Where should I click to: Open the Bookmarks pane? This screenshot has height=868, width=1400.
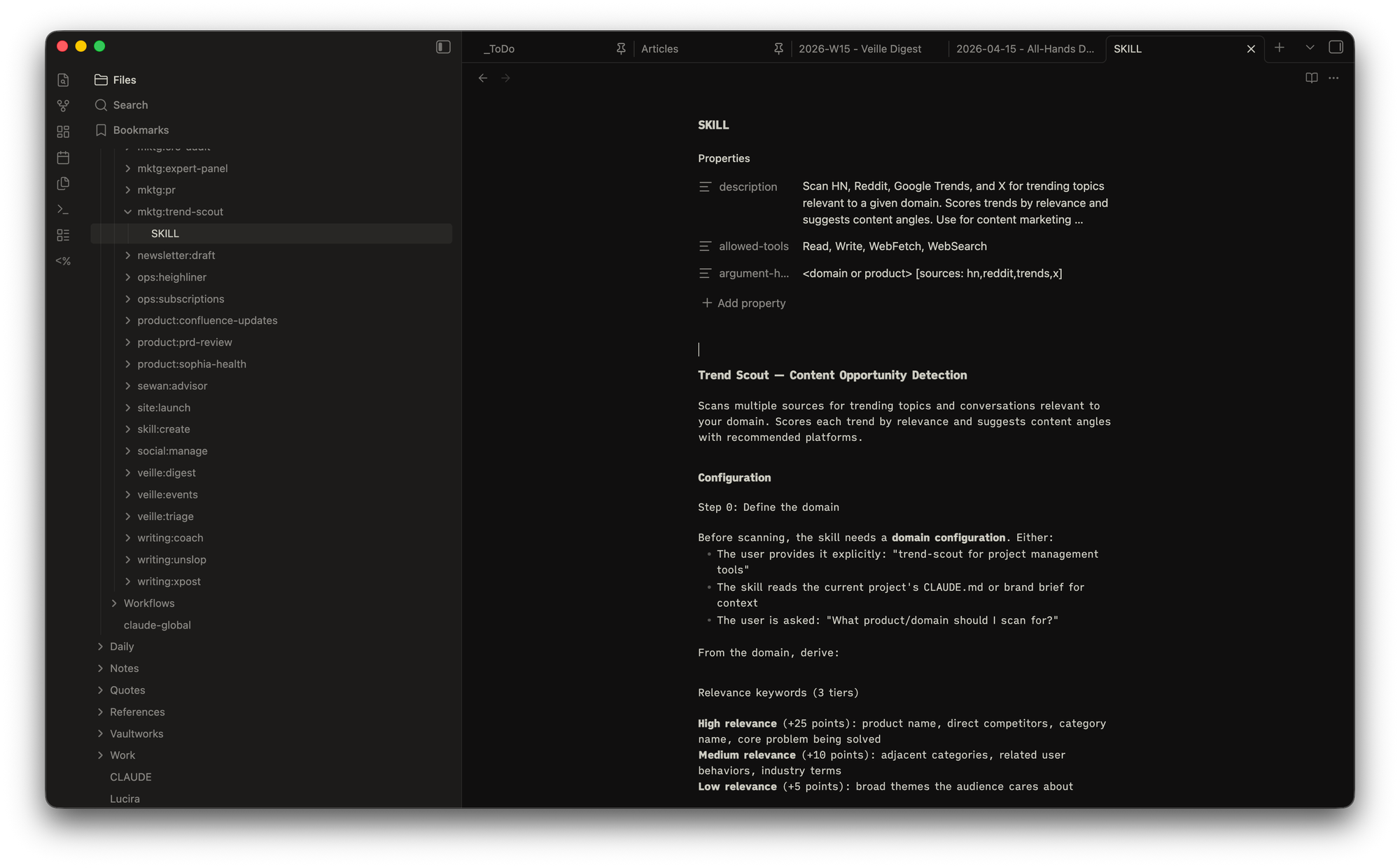[140, 130]
